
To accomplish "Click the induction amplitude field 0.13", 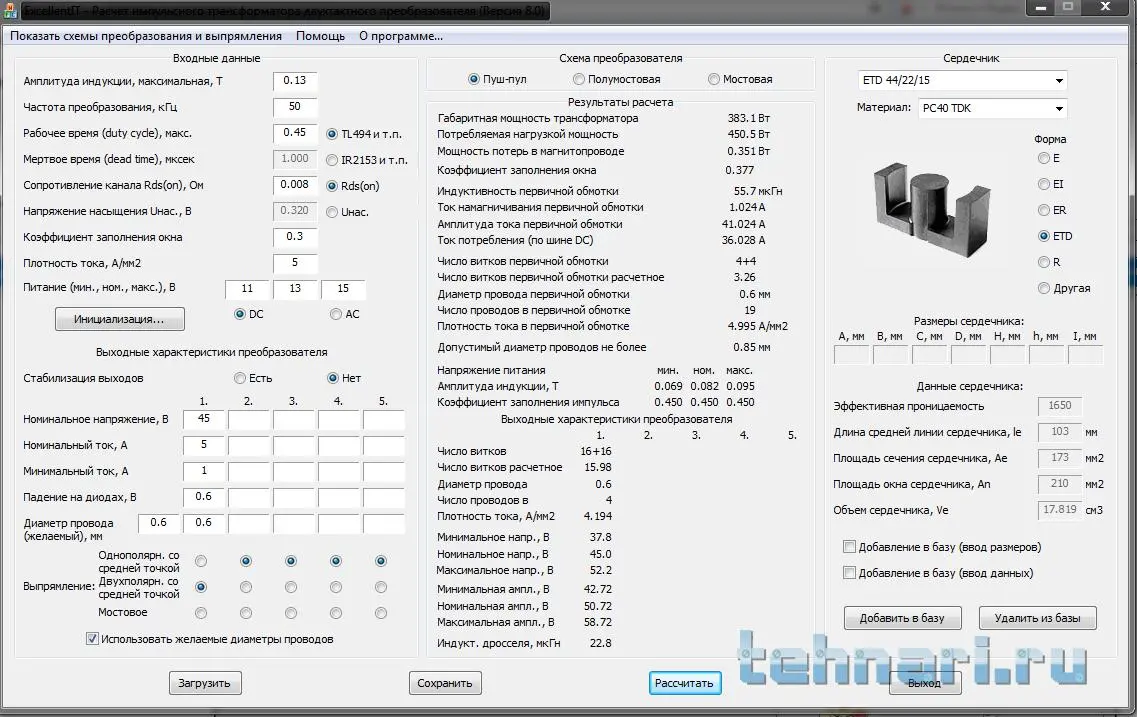I will pyautogui.click(x=295, y=80).
